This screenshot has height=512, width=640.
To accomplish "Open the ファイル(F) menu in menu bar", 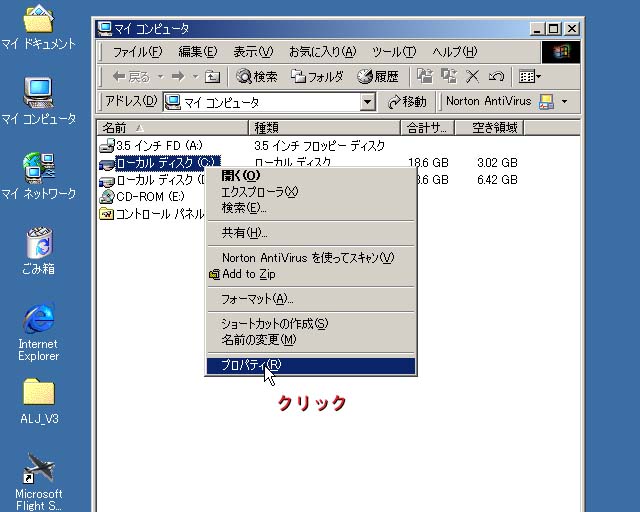I will point(137,52).
